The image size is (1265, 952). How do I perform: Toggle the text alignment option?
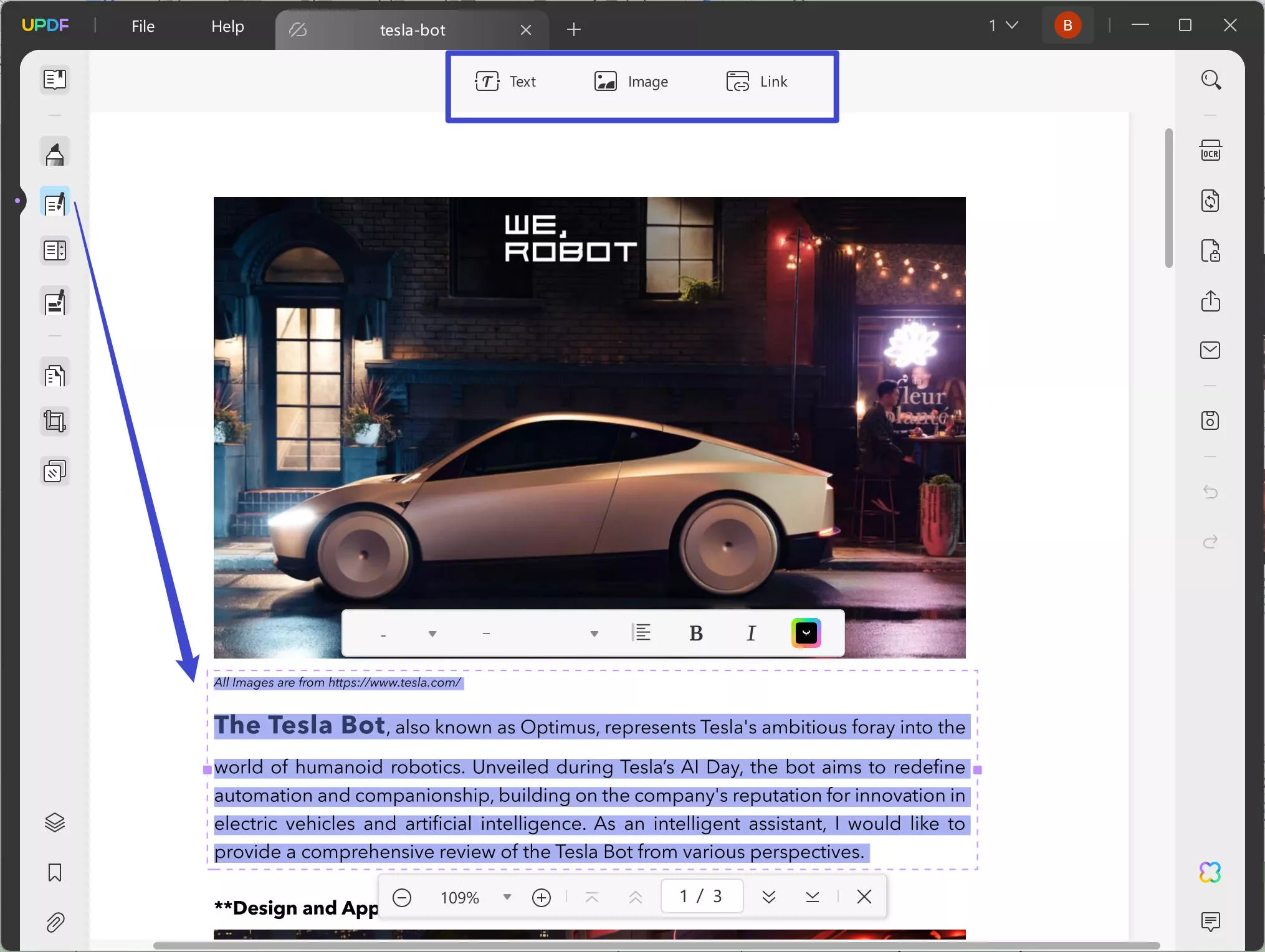[643, 633]
